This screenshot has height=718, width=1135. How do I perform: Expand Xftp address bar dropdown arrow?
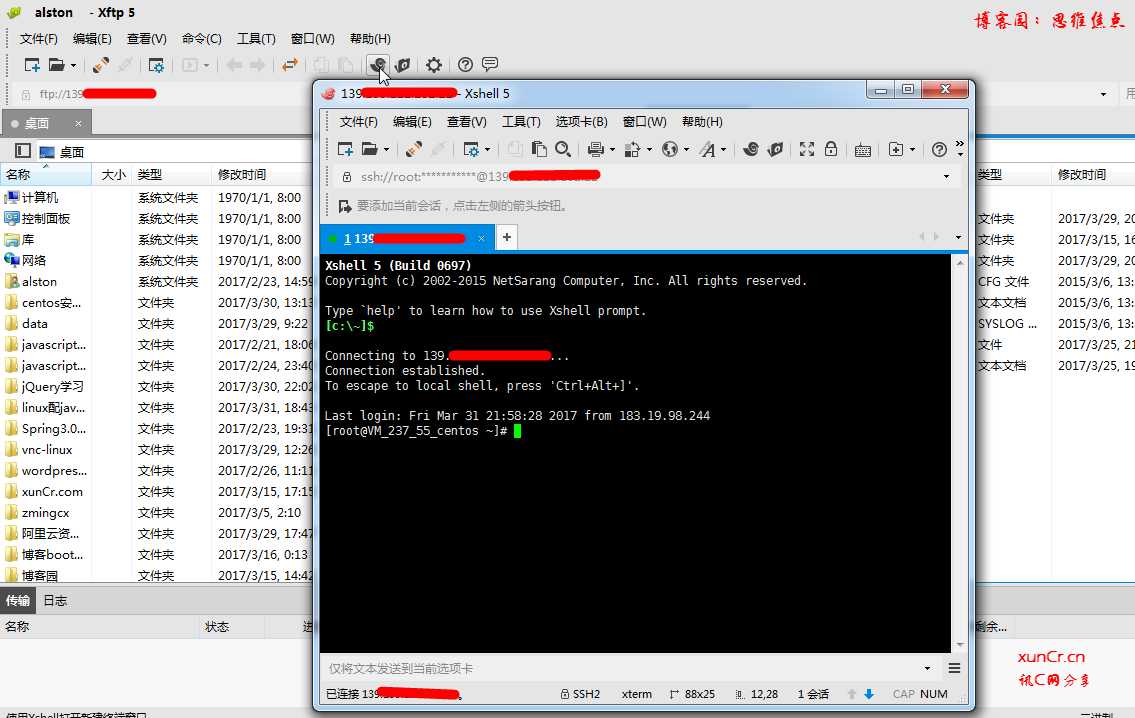(1103, 94)
